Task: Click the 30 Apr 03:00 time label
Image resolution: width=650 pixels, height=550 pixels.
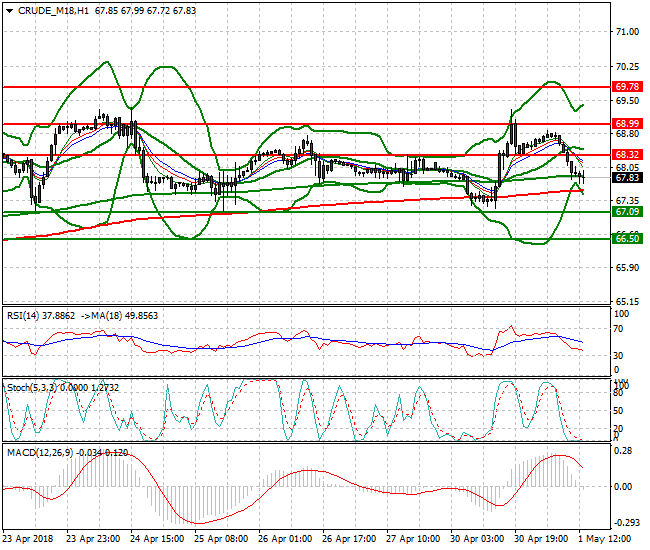Action: [477, 539]
